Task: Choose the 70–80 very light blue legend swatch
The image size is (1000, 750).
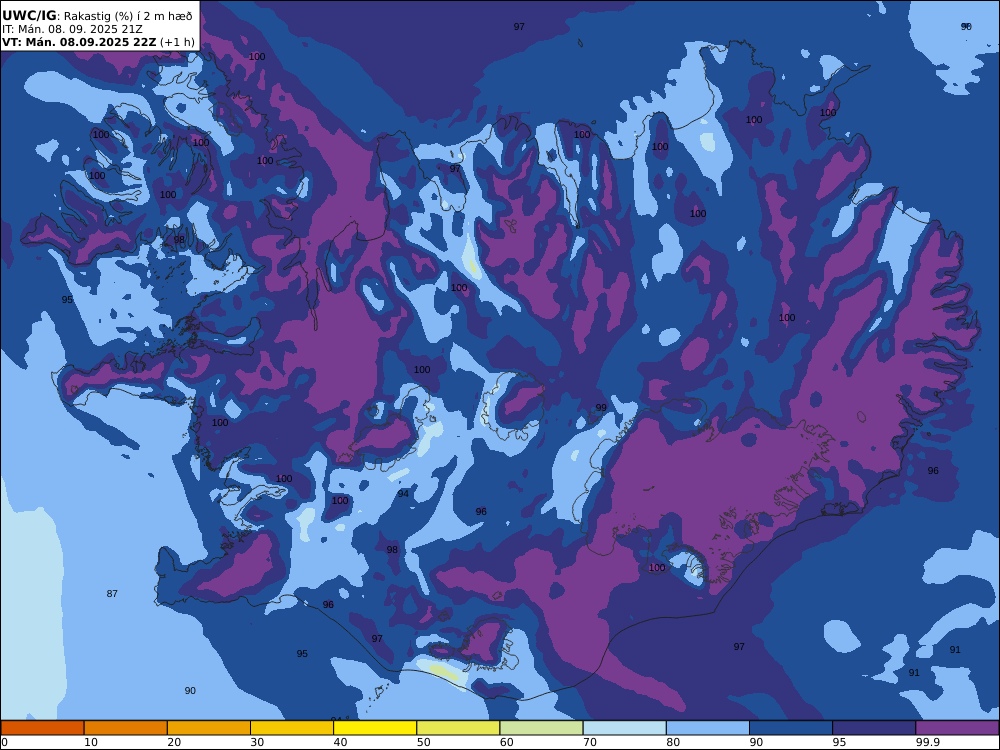Action: (x=624, y=728)
